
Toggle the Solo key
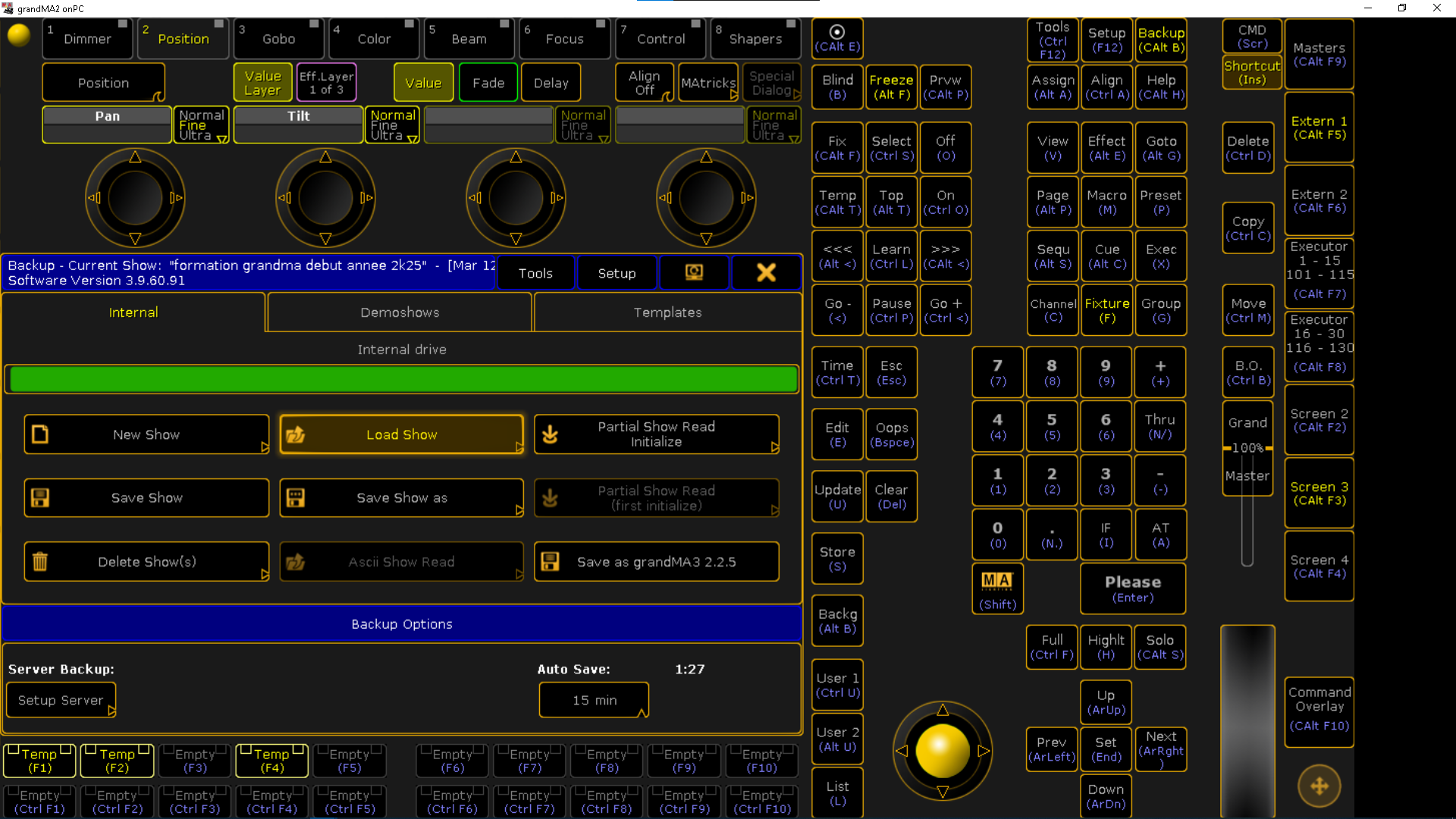tap(1160, 648)
